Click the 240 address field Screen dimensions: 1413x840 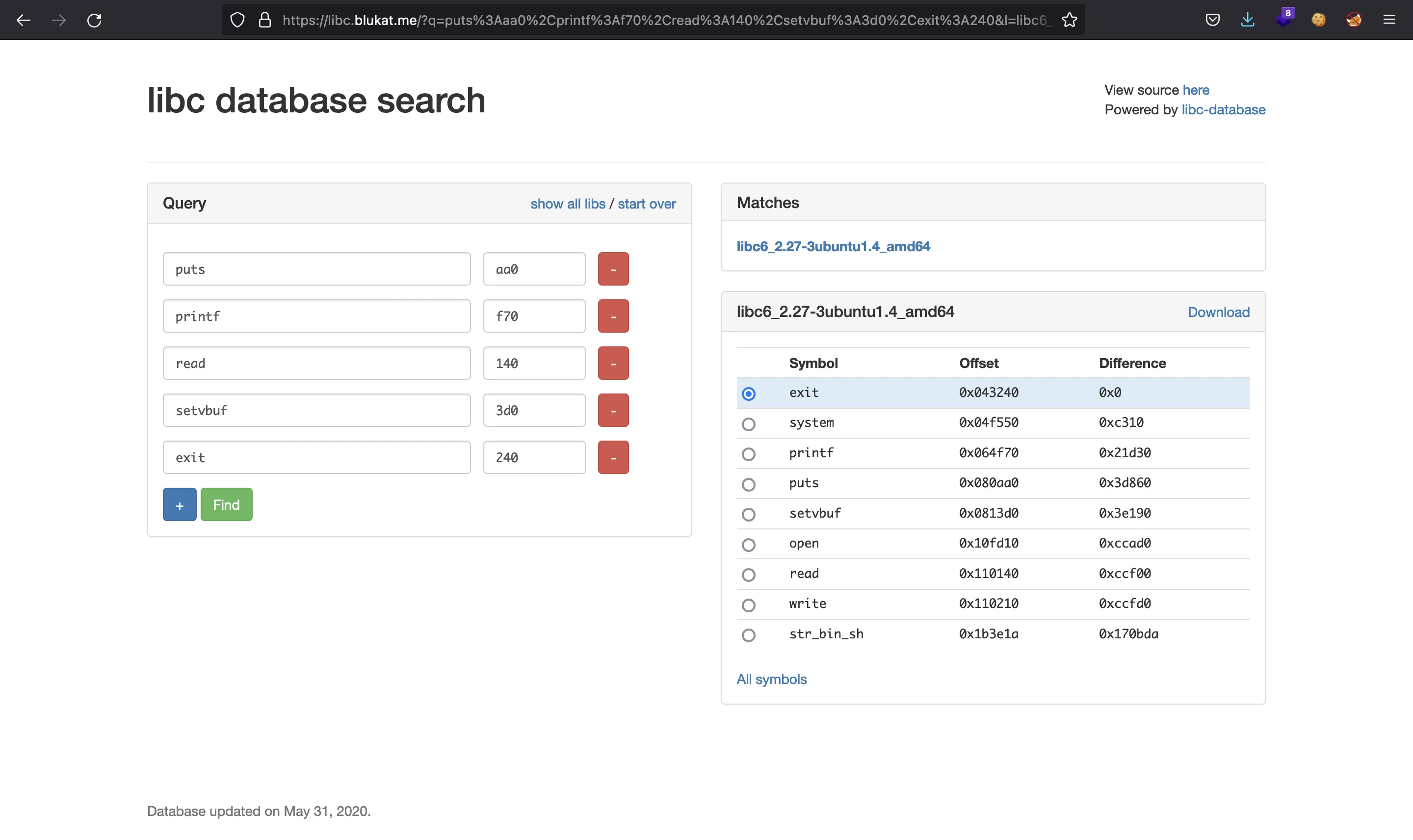pyautogui.click(x=534, y=457)
